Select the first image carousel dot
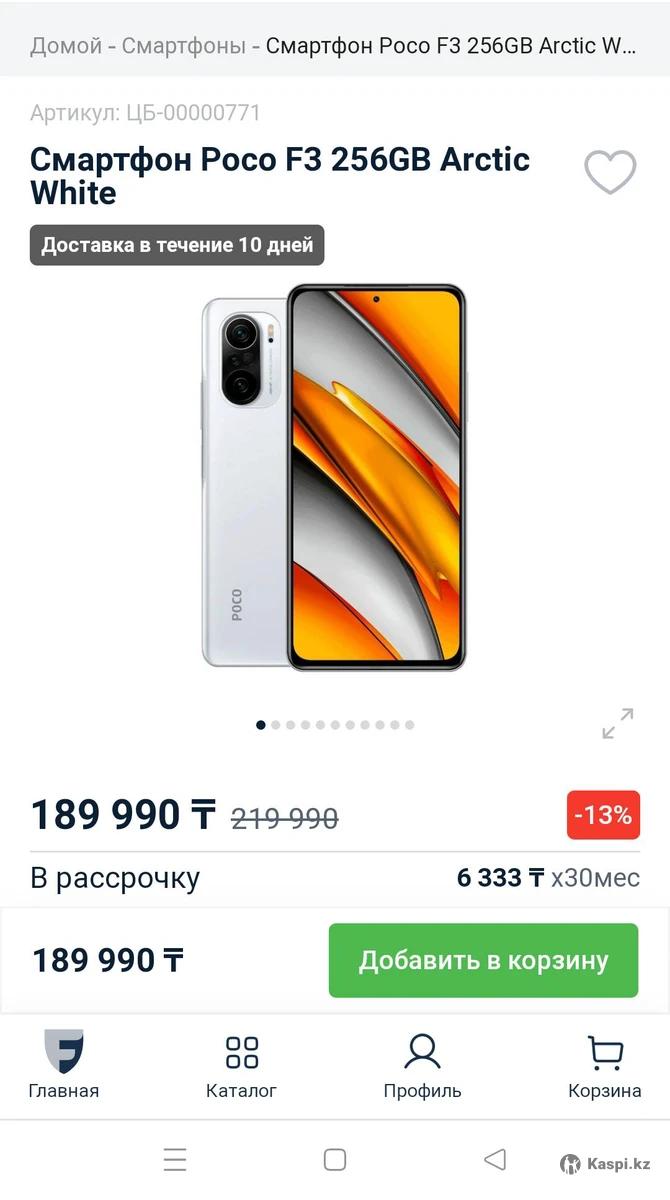 point(261,725)
